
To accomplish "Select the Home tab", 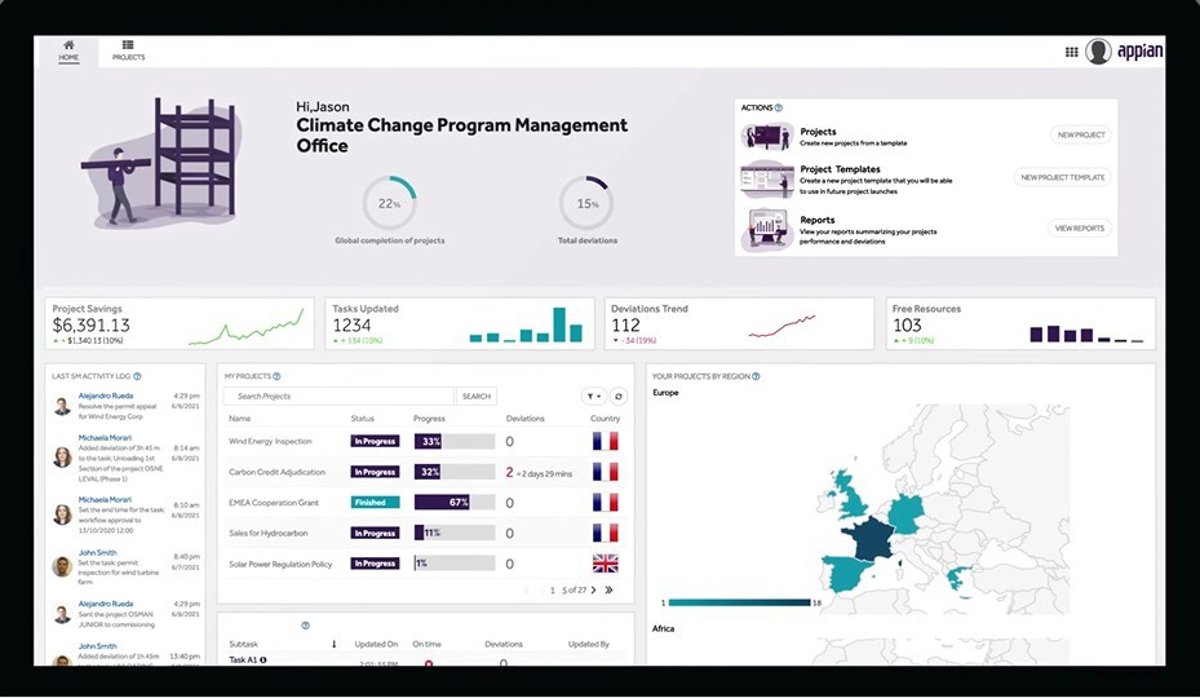I will click(68, 51).
